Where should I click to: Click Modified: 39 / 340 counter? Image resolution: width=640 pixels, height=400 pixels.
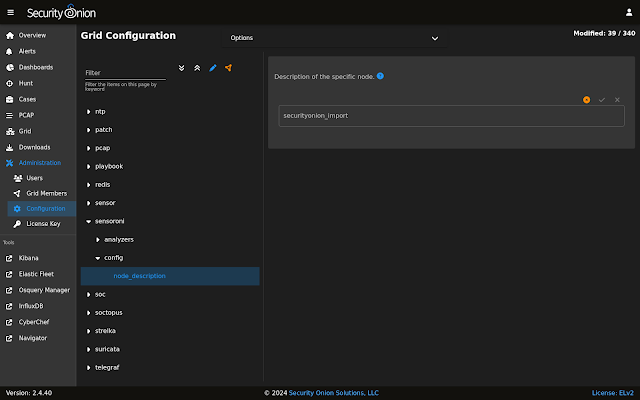pyautogui.click(x=604, y=33)
